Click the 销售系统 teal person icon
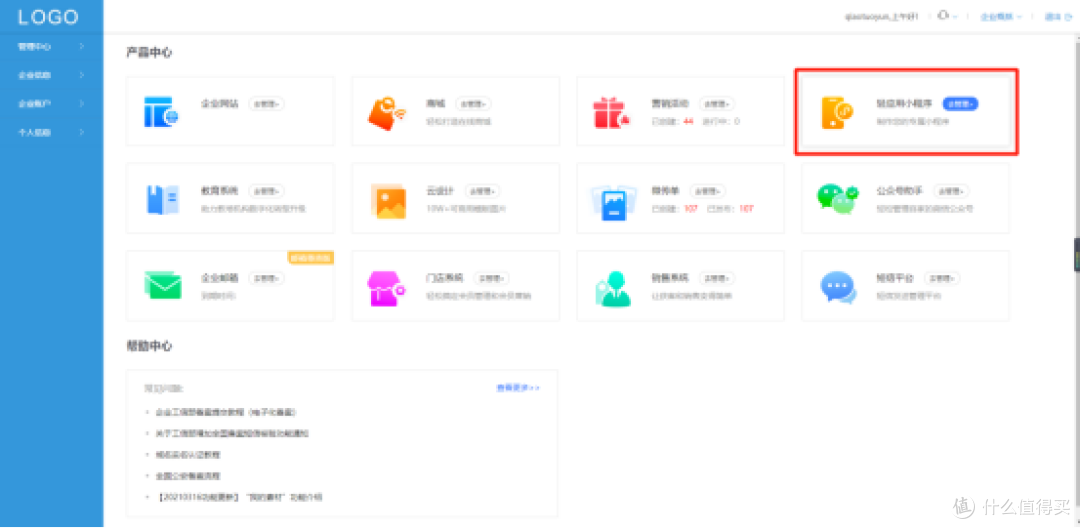The image size is (1080, 529). click(612, 288)
